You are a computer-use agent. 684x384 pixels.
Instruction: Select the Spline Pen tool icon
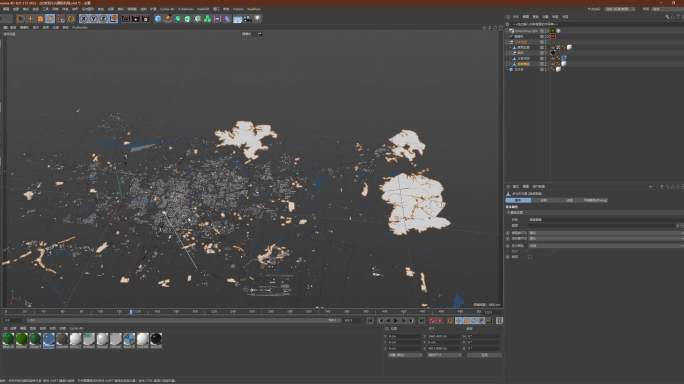[x=168, y=19]
